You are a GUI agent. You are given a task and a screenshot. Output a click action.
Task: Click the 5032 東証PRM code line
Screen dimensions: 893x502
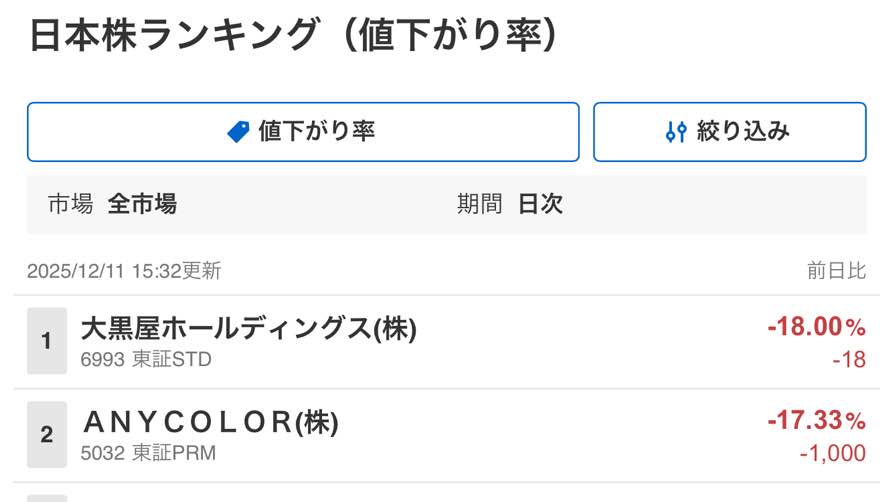click(x=148, y=453)
